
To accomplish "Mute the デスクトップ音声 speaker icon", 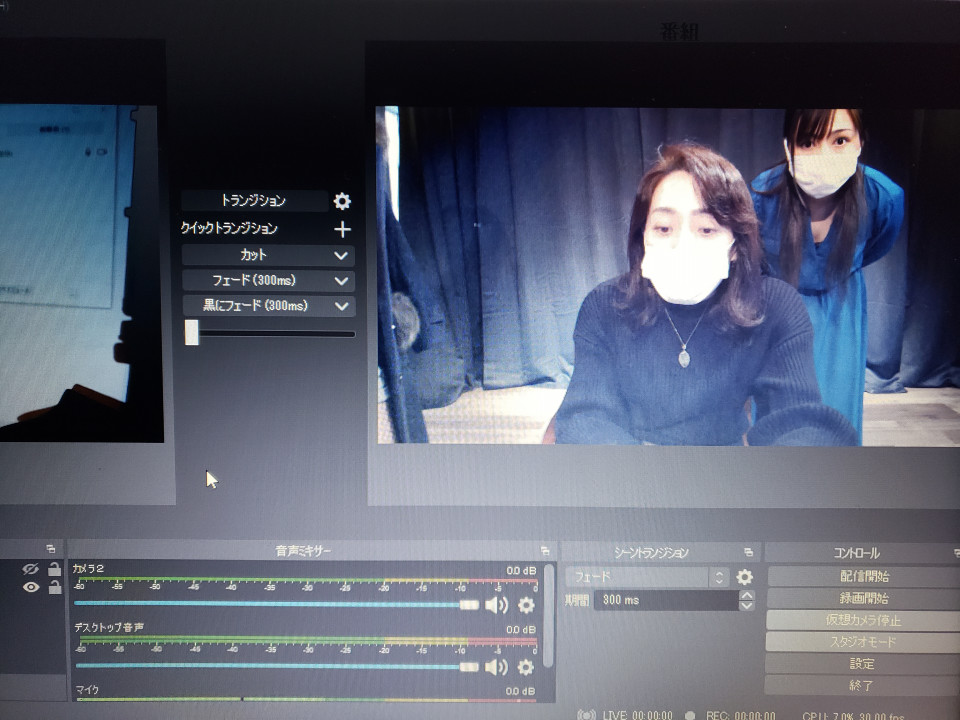I will click(x=496, y=667).
